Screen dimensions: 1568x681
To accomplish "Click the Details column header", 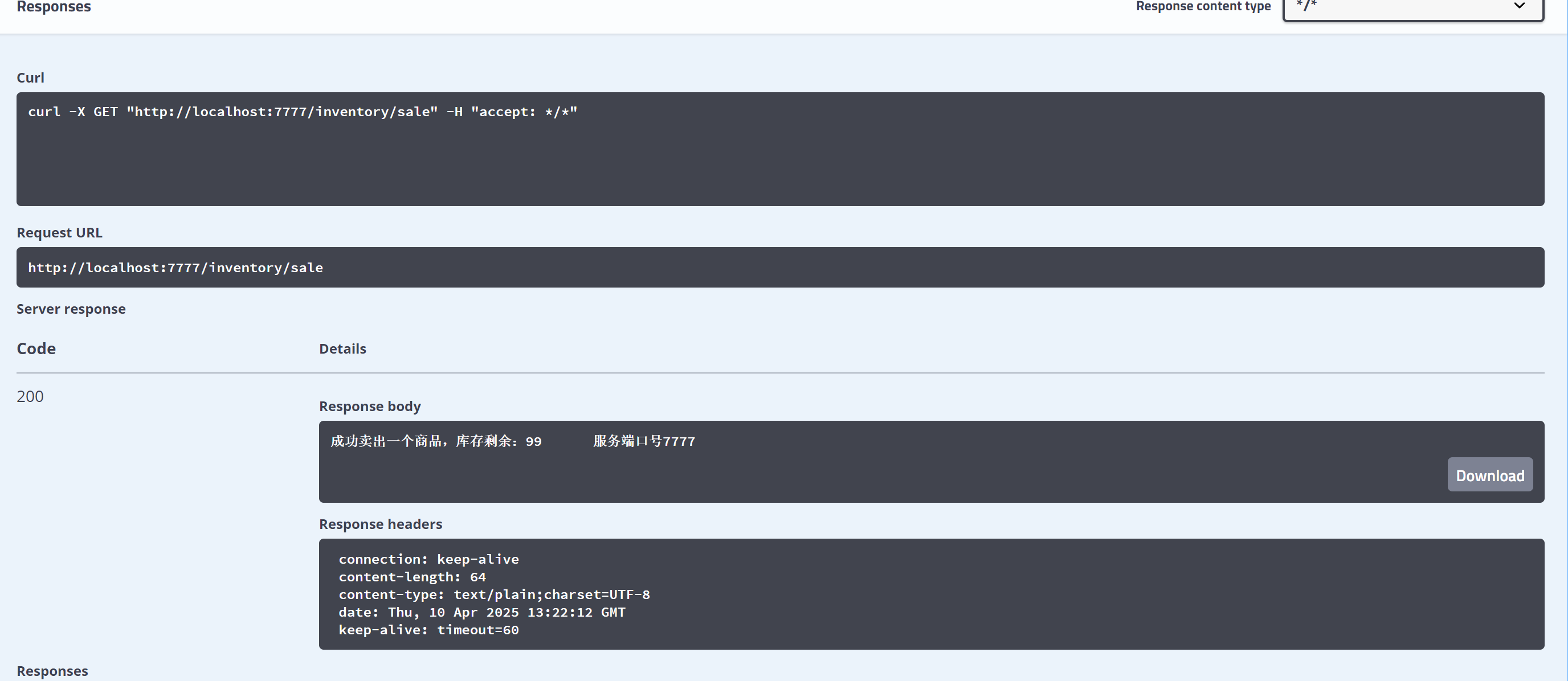I will [342, 349].
